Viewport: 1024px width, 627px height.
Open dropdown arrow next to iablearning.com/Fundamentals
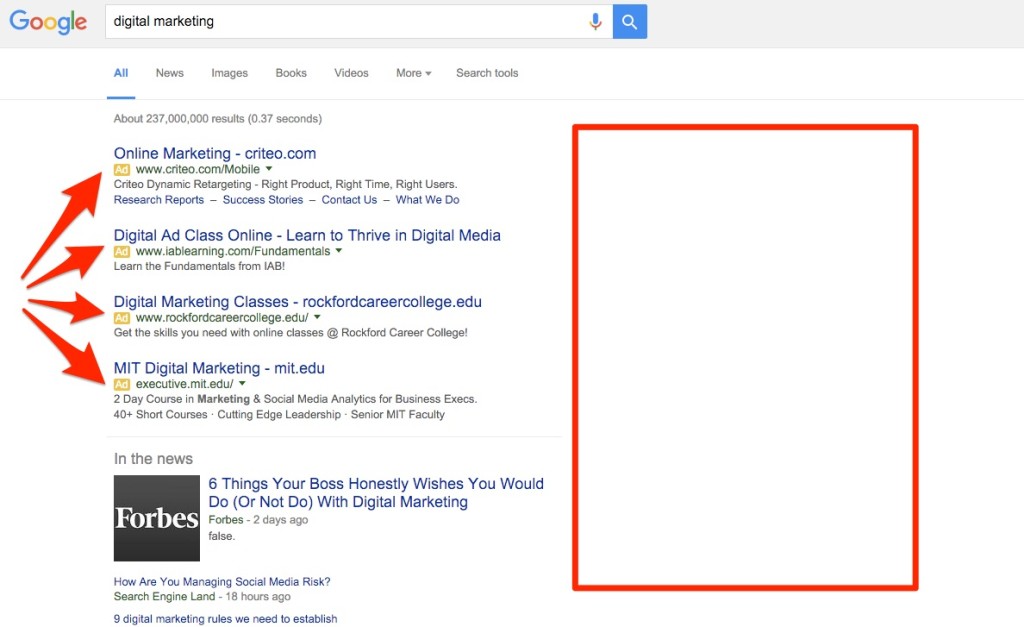click(339, 252)
